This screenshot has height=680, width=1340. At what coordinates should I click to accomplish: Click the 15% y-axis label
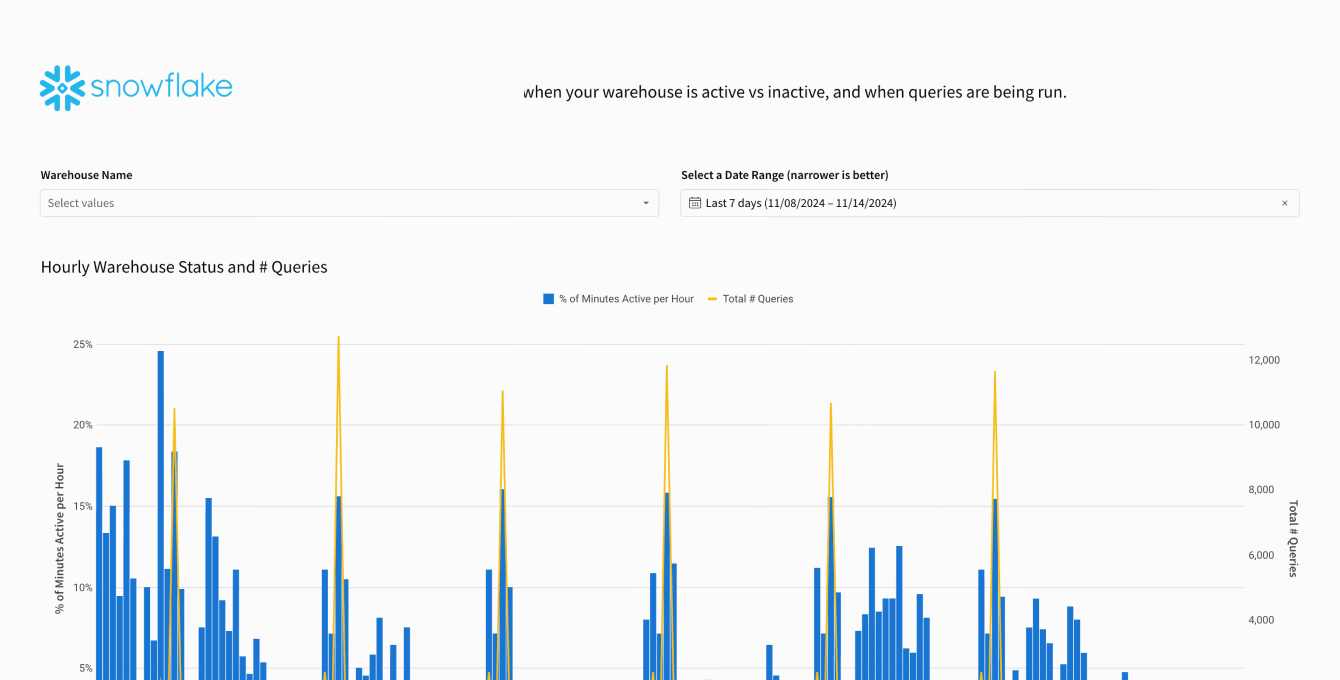click(x=82, y=506)
